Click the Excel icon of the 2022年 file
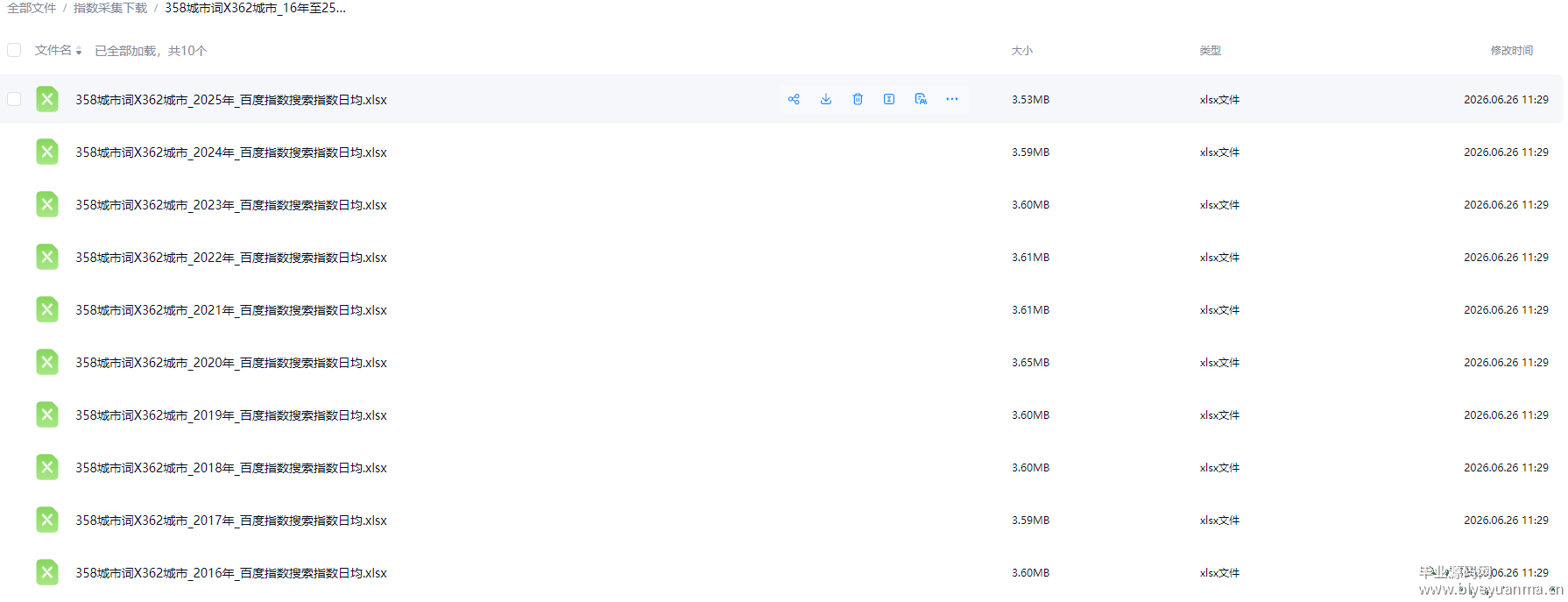Image resolution: width=1568 pixels, height=602 pixels. click(x=47, y=257)
